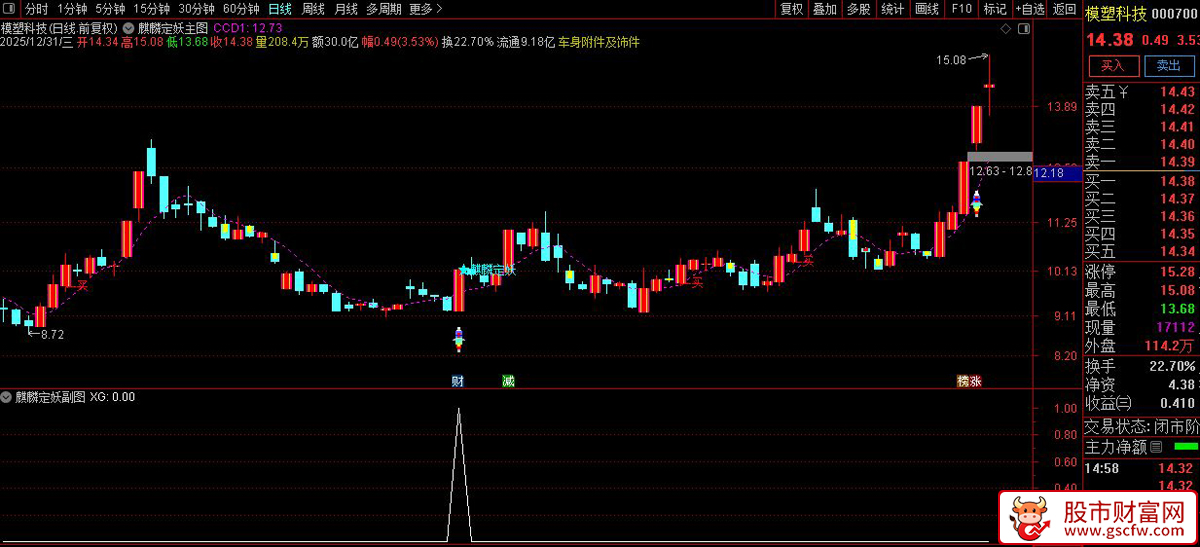Click the 12.63 - 12.8 gap label

pos(1000,171)
